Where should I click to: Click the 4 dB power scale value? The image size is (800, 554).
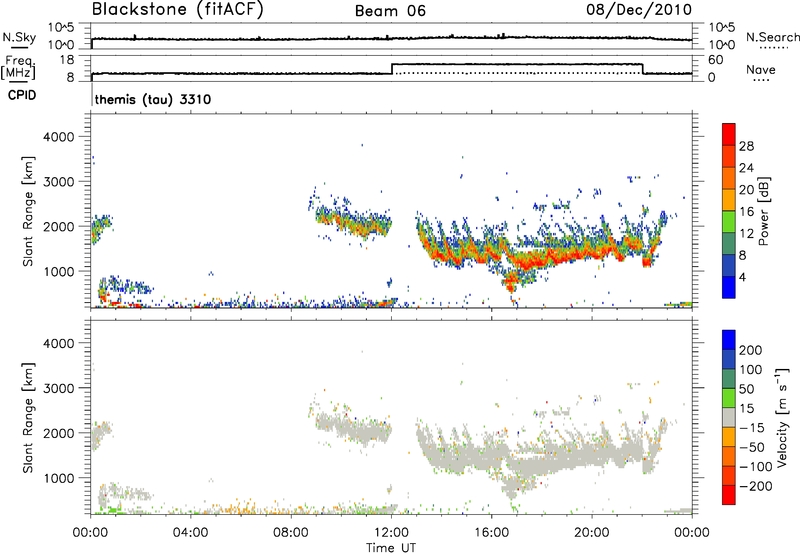[x=742, y=278]
